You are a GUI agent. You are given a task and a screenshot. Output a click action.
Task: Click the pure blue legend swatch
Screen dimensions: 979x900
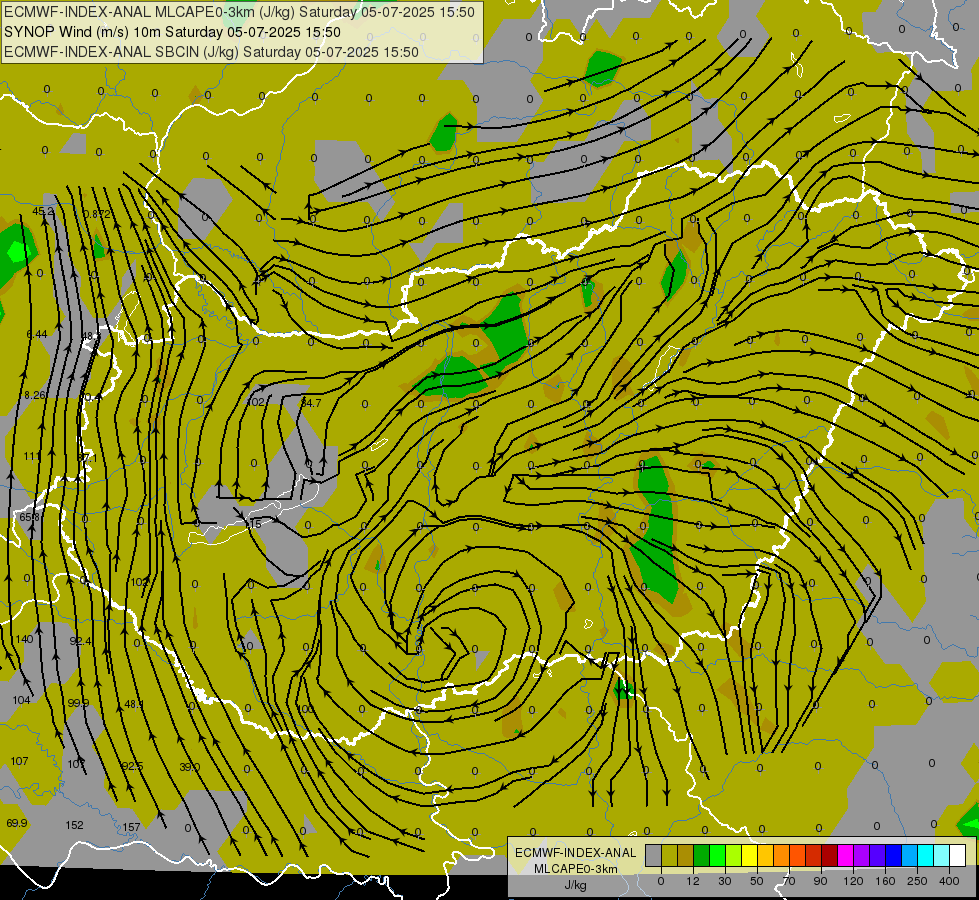click(894, 856)
